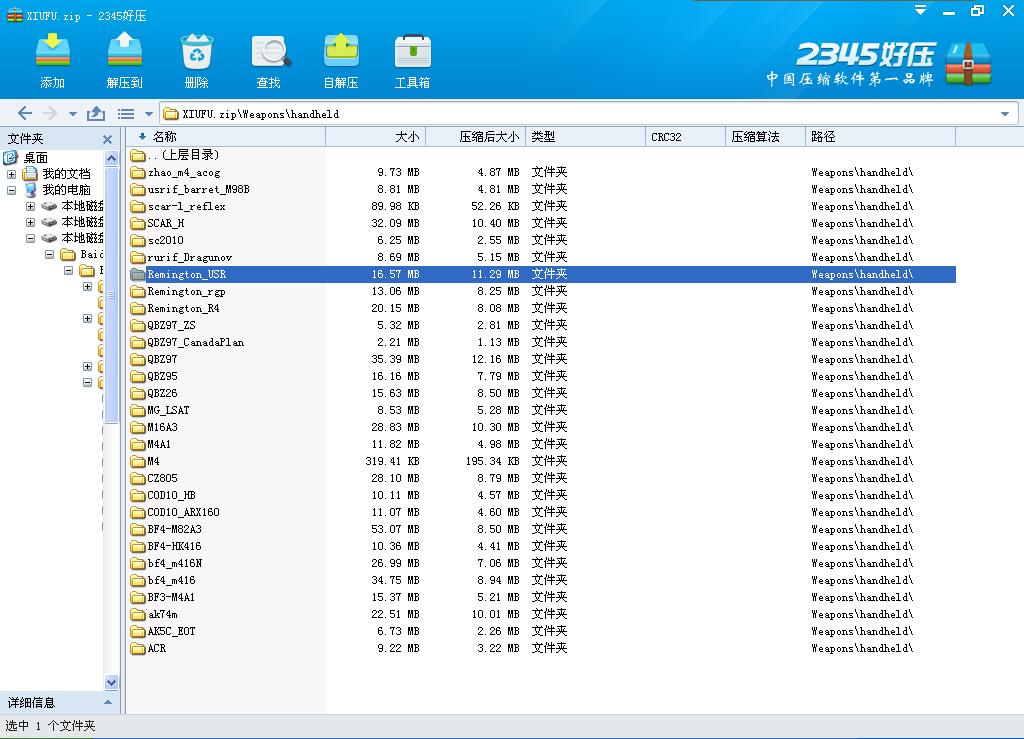Select the ACR folder name
Viewport: 1024px width, 739px height.
157,648
